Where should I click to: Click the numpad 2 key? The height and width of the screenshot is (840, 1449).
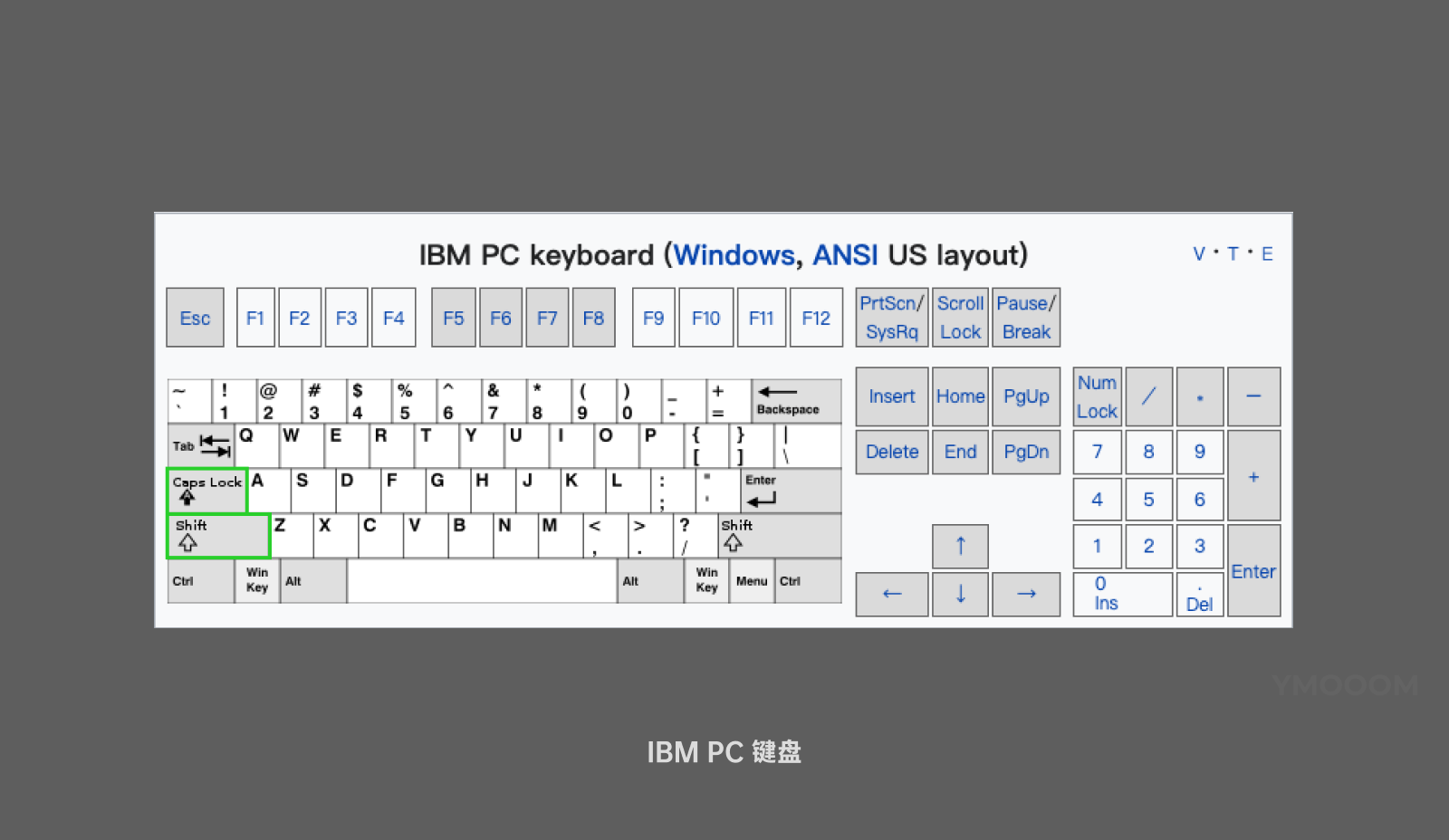[x=1148, y=546]
